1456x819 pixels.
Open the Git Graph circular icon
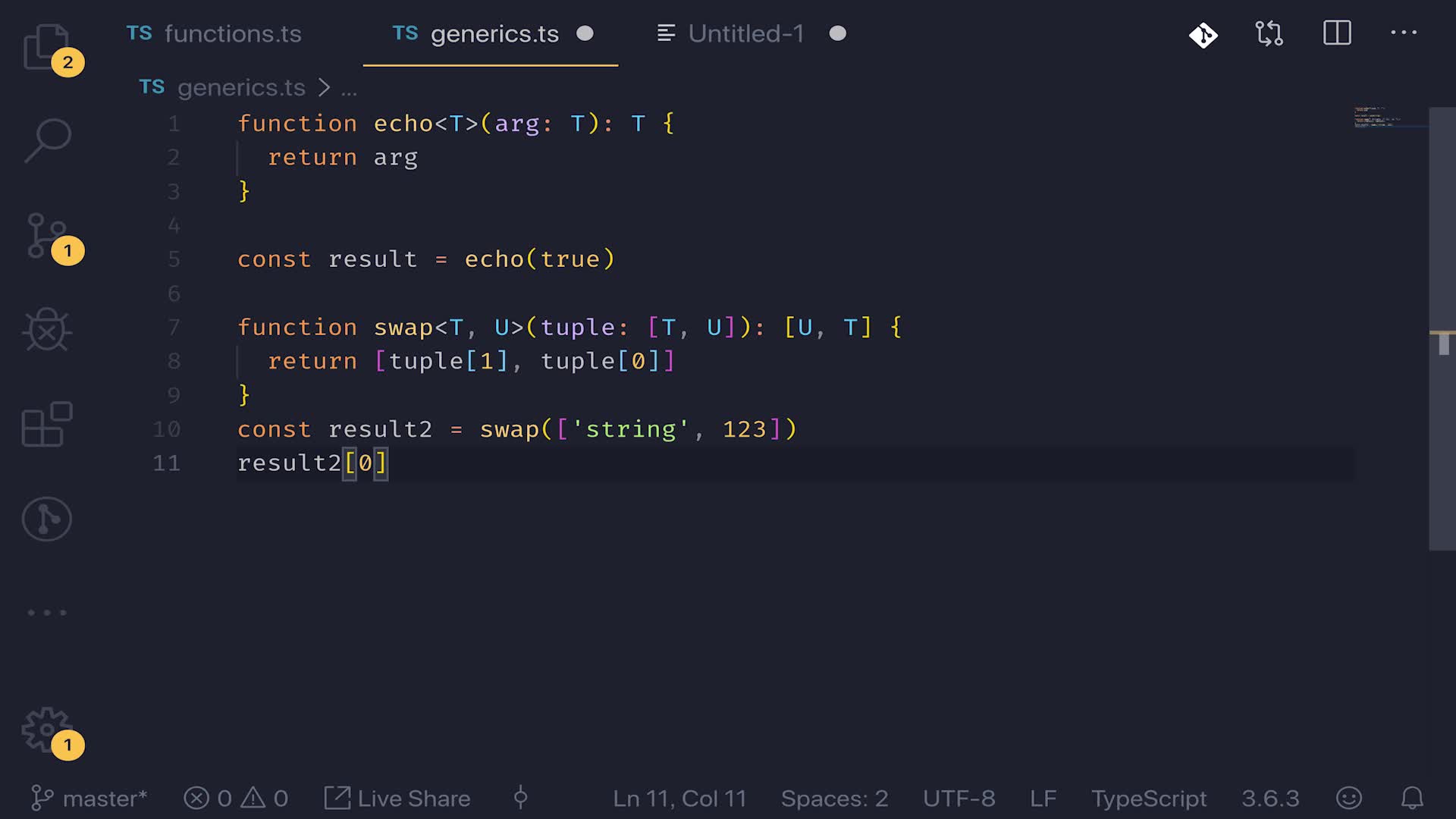47,519
